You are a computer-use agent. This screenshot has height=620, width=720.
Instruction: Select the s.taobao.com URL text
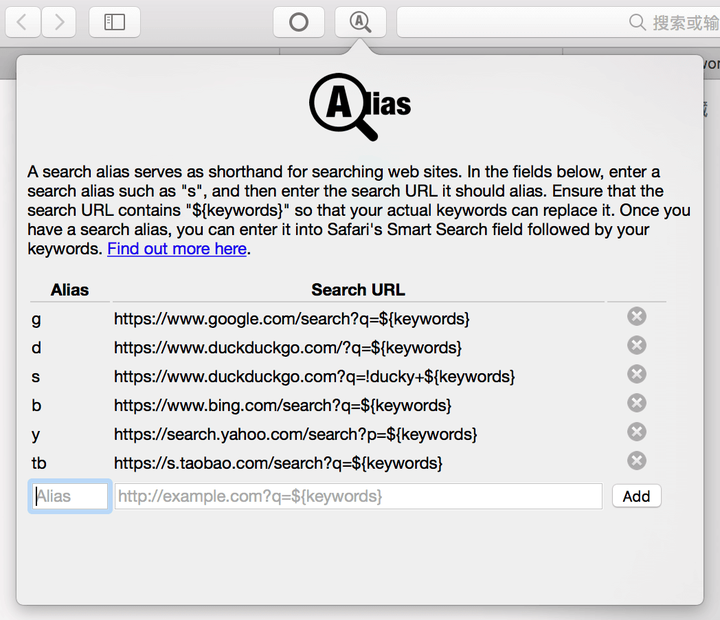(x=278, y=463)
